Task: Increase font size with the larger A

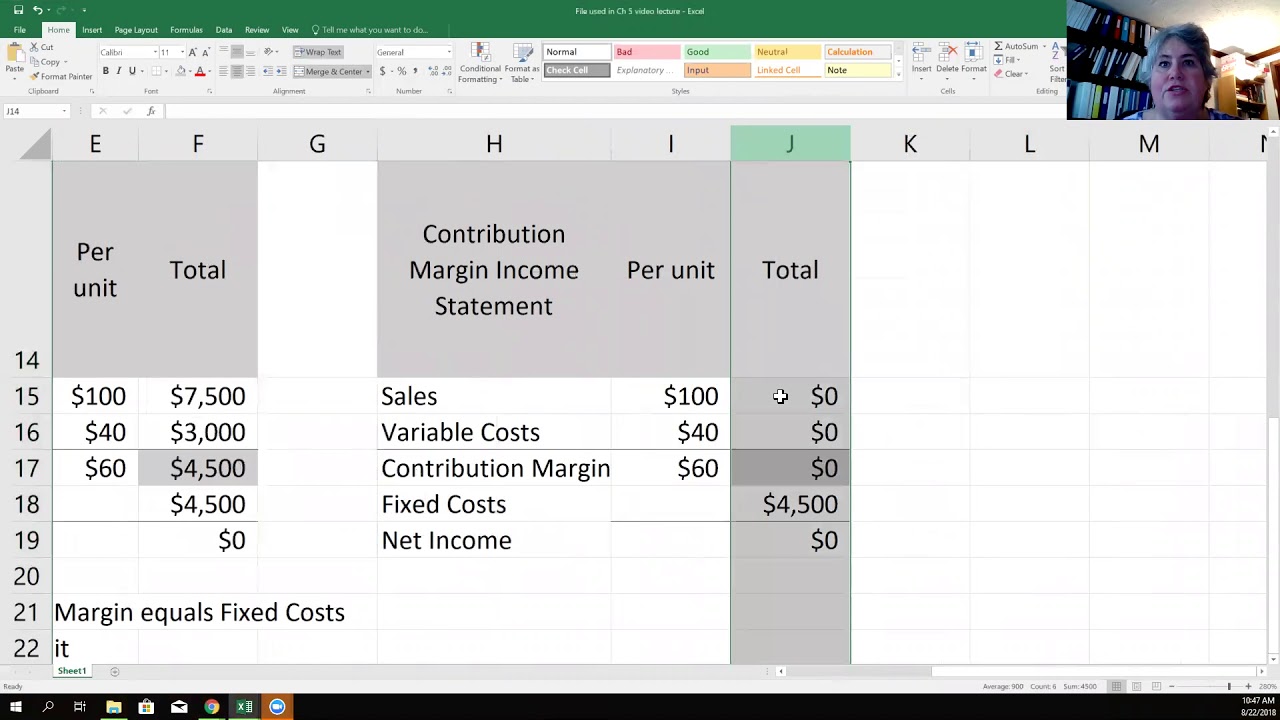Action: tap(193, 52)
